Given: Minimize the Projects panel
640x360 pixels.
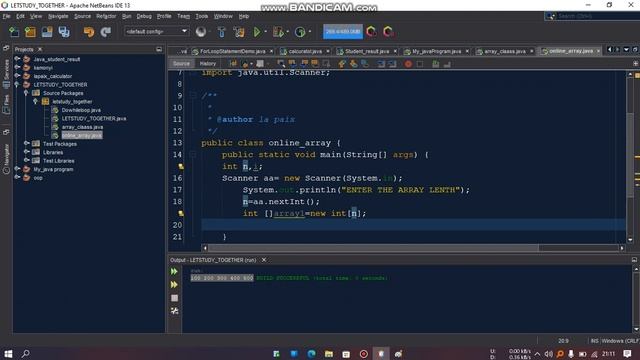Looking at the screenshot, I should tap(159, 49).
